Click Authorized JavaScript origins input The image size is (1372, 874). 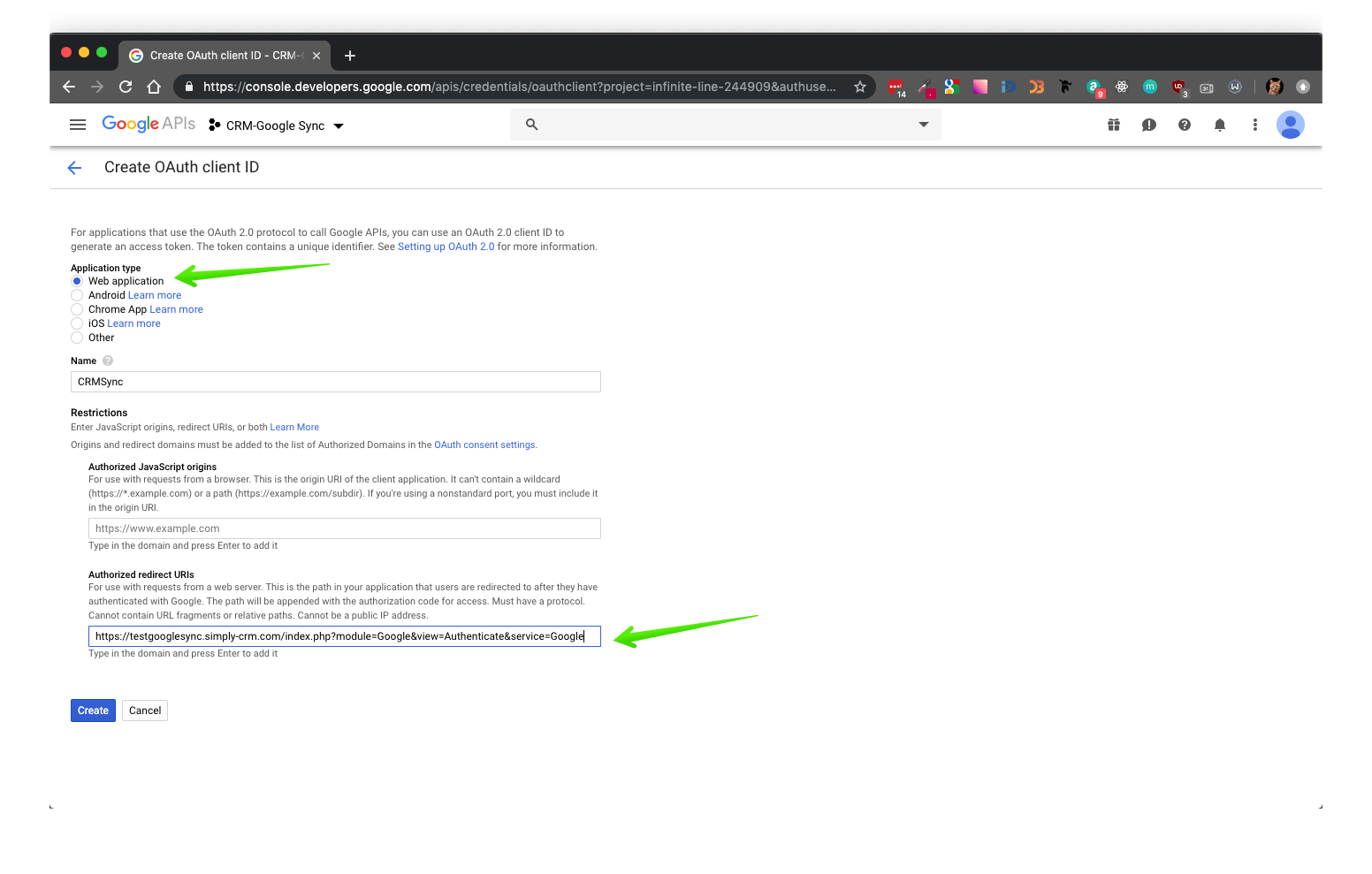click(345, 528)
